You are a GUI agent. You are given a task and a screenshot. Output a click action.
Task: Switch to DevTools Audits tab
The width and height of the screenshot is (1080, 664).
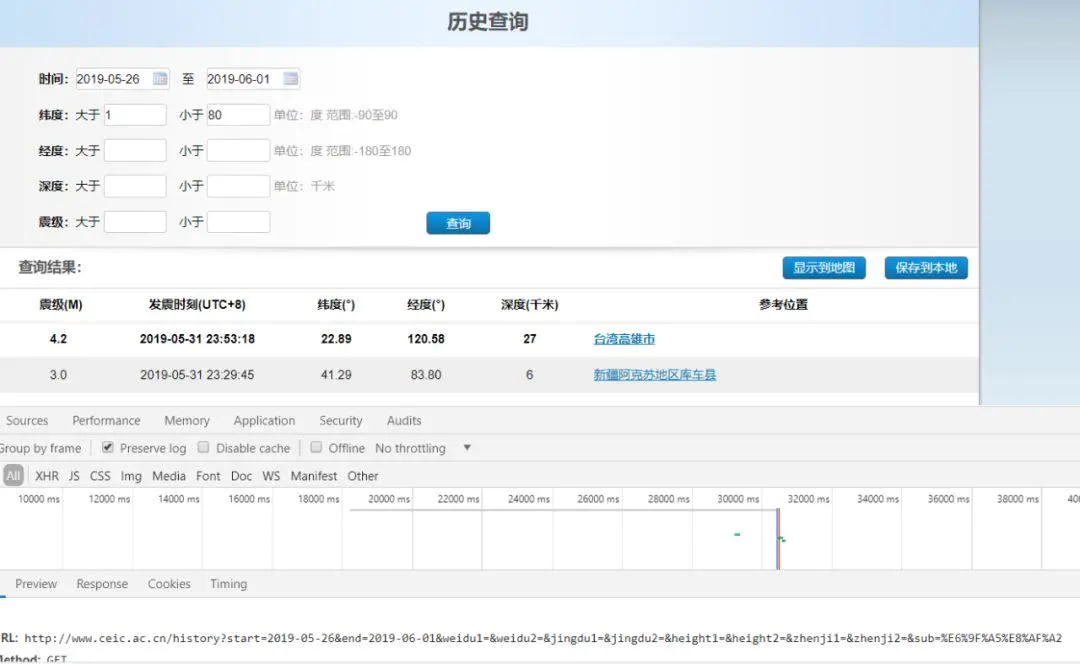point(404,420)
